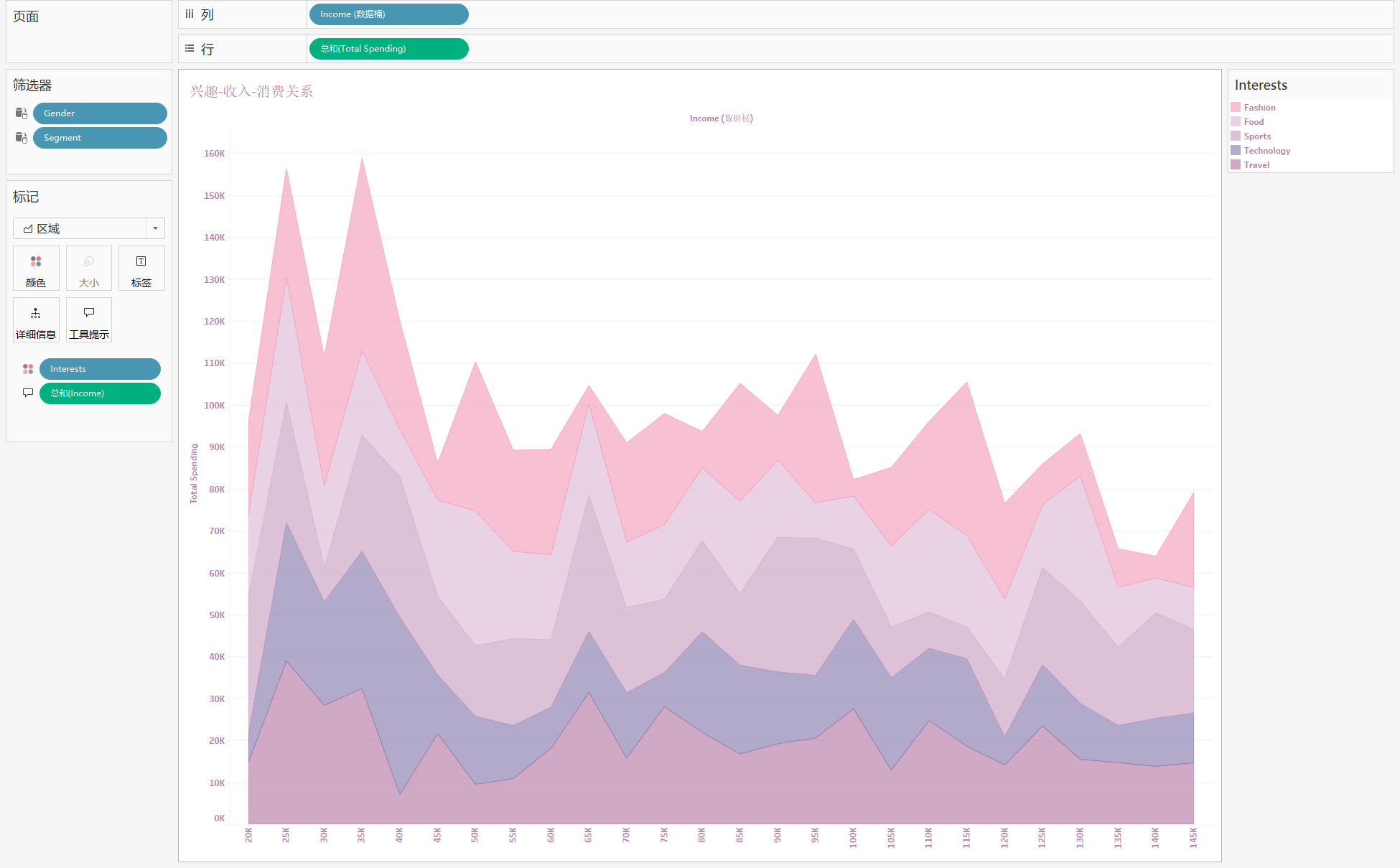Click the Technology swatch in the Interests legend
This screenshot has height=868, width=1400.
point(1236,151)
